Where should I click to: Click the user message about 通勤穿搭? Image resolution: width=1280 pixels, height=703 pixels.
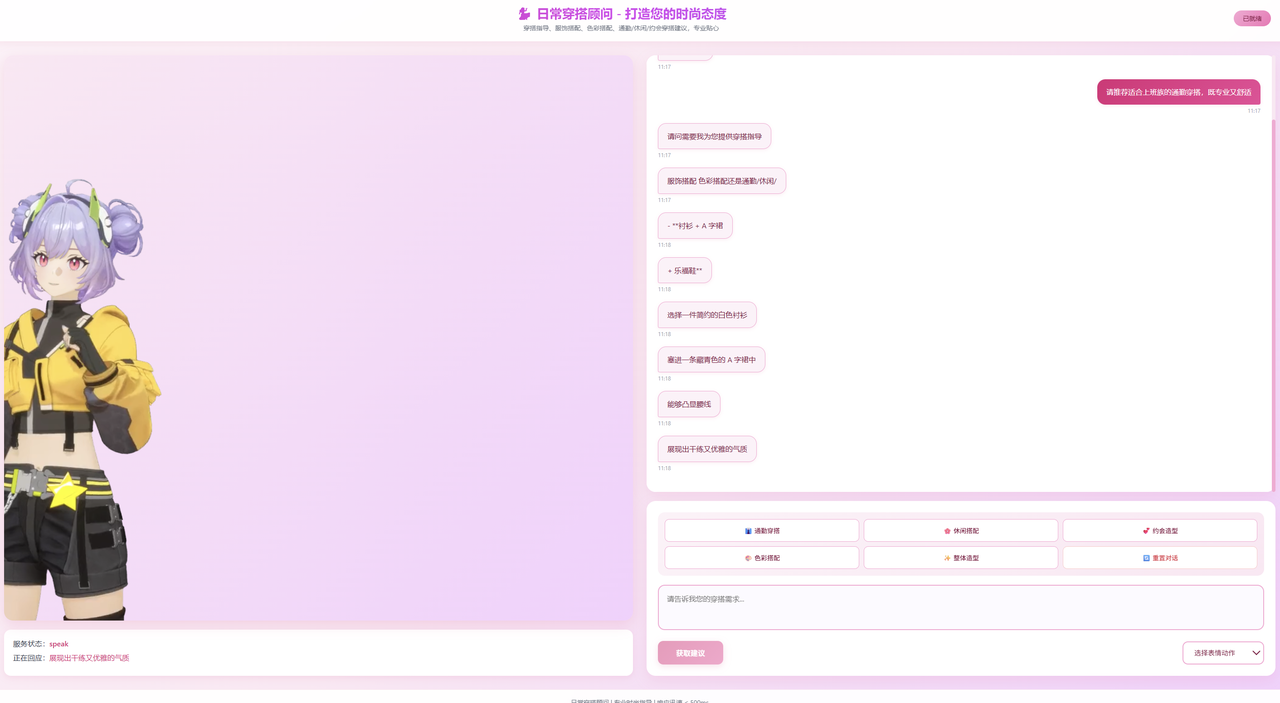pos(1178,92)
